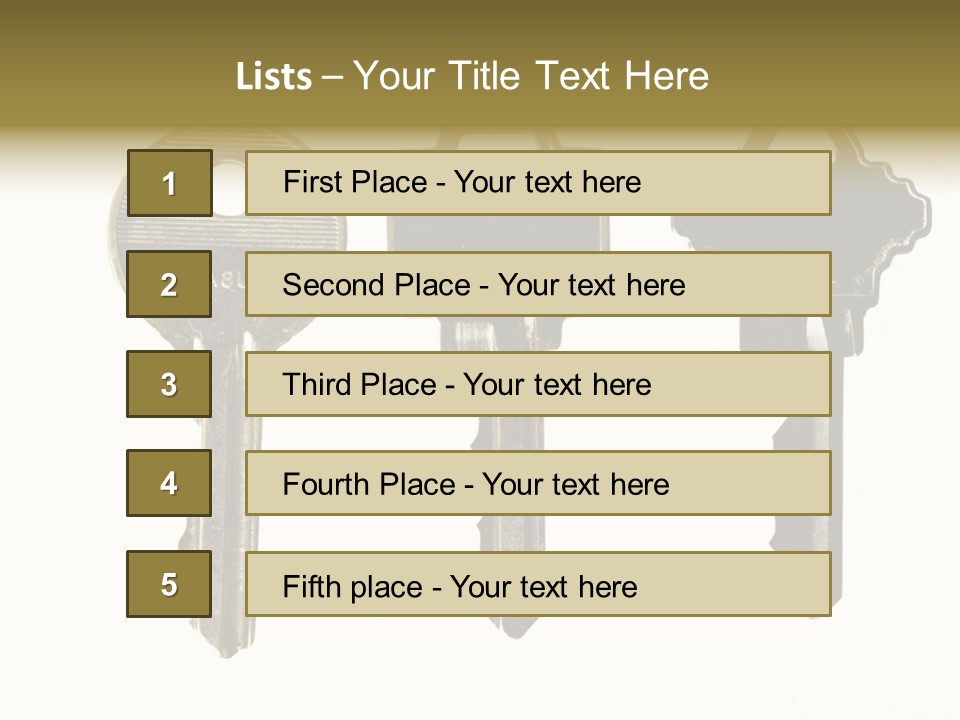Click the number 1 box
This screenshot has width=960, height=720.
[170, 183]
